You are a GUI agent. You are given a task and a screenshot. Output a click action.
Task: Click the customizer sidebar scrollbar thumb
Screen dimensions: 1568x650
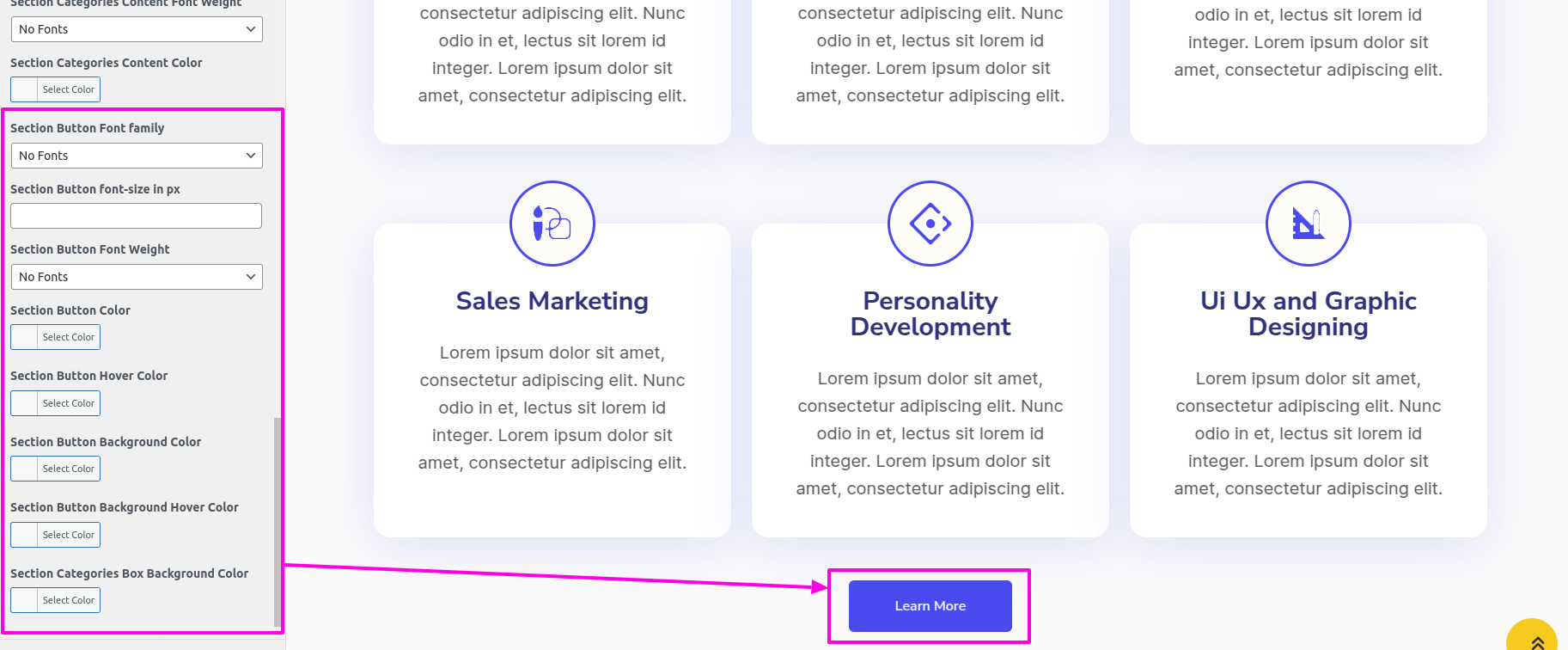[x=277, y=516]
